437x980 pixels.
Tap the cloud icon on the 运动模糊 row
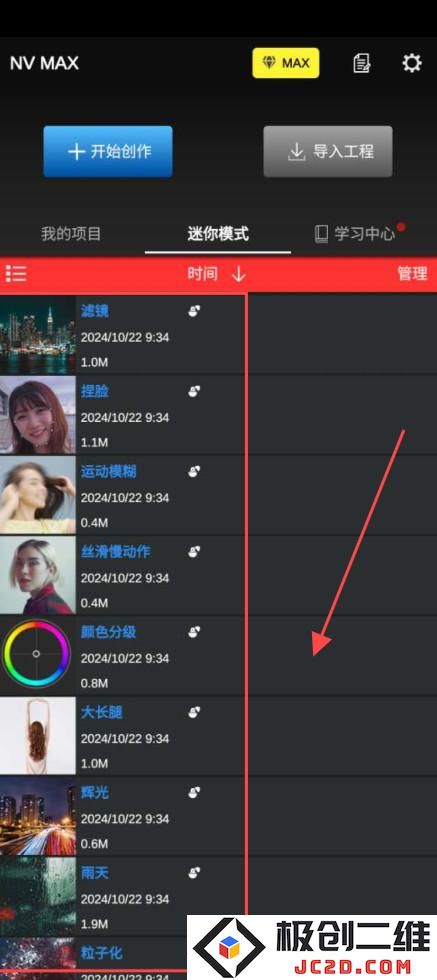tap(194, 471)
